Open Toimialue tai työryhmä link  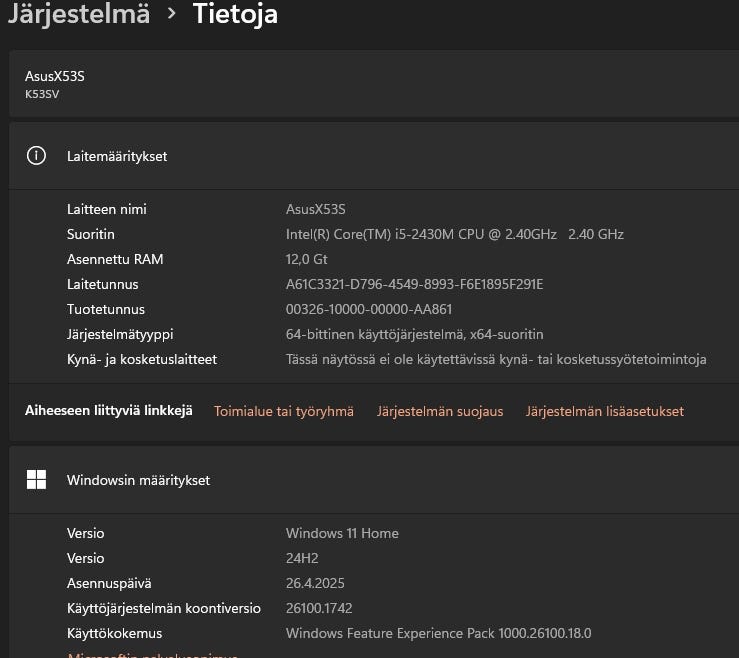(284, 411)
